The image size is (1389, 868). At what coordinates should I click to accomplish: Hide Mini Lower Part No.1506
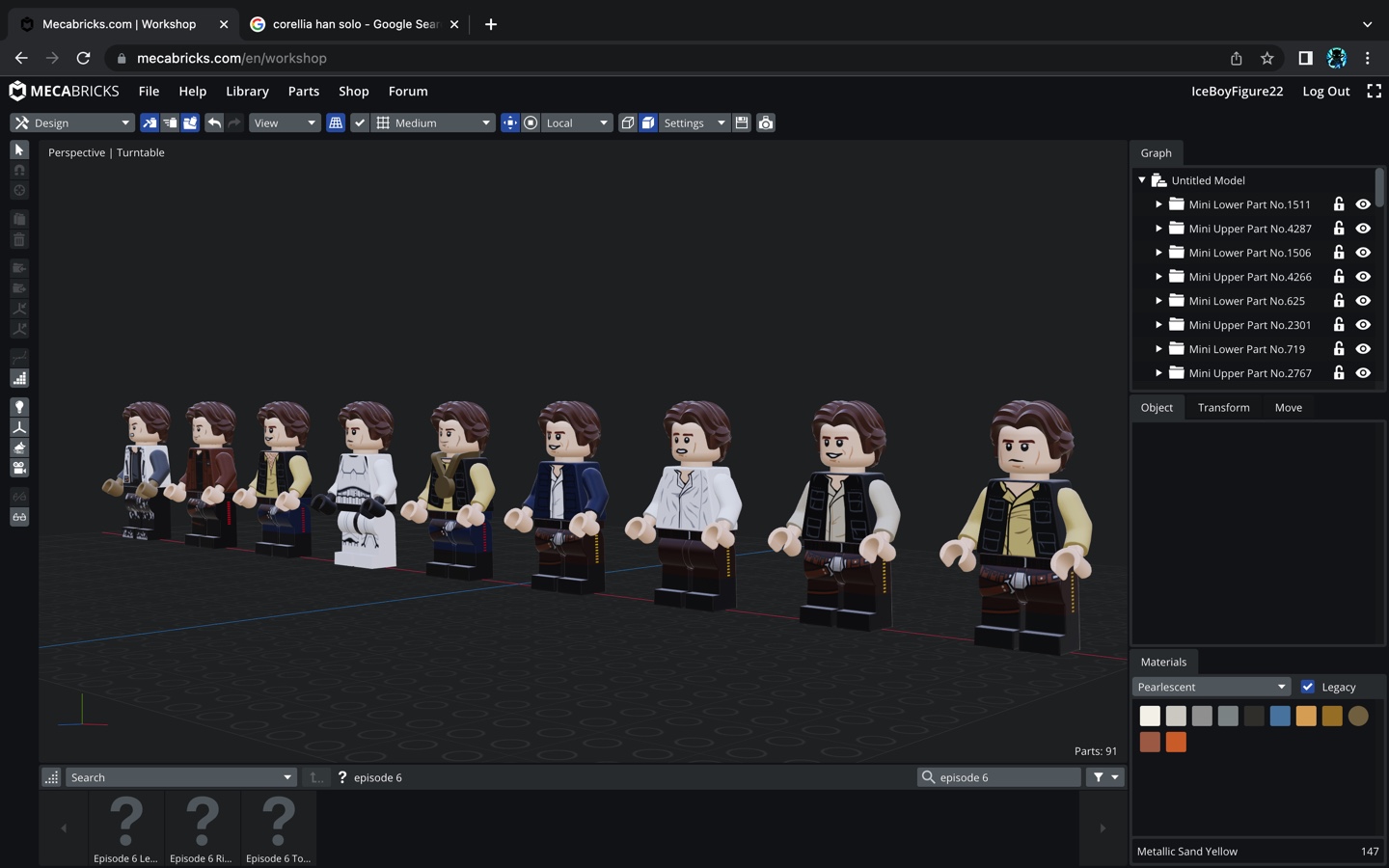(1363, 253)
